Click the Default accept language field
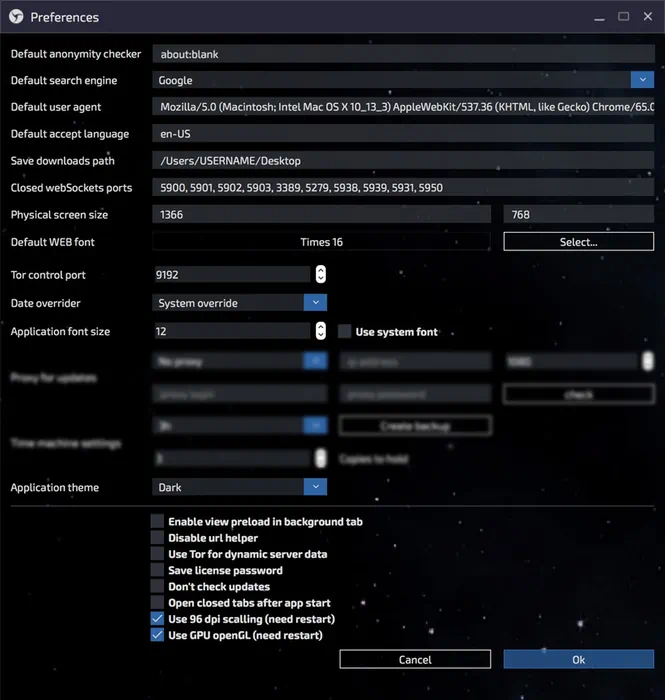The height and width of the screenshot is (700, 665). [x=403, y=133]
